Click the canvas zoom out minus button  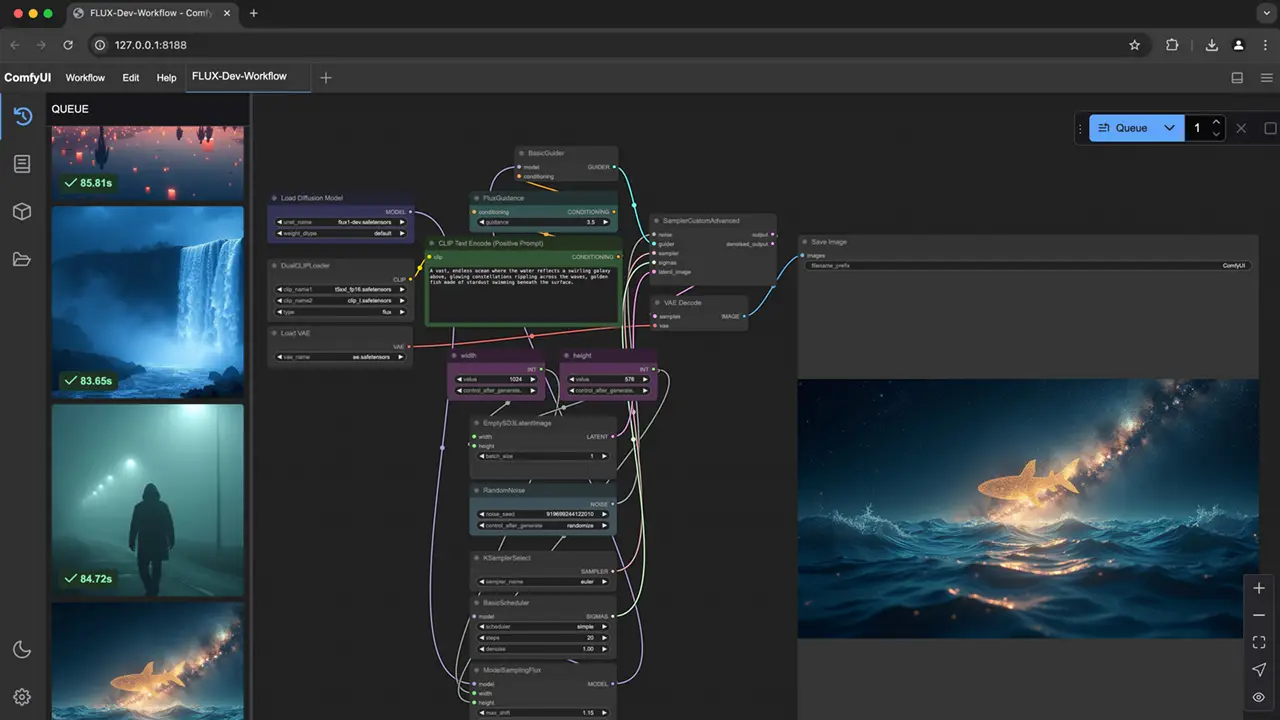pyautogui.click(x=1259, y=615)
